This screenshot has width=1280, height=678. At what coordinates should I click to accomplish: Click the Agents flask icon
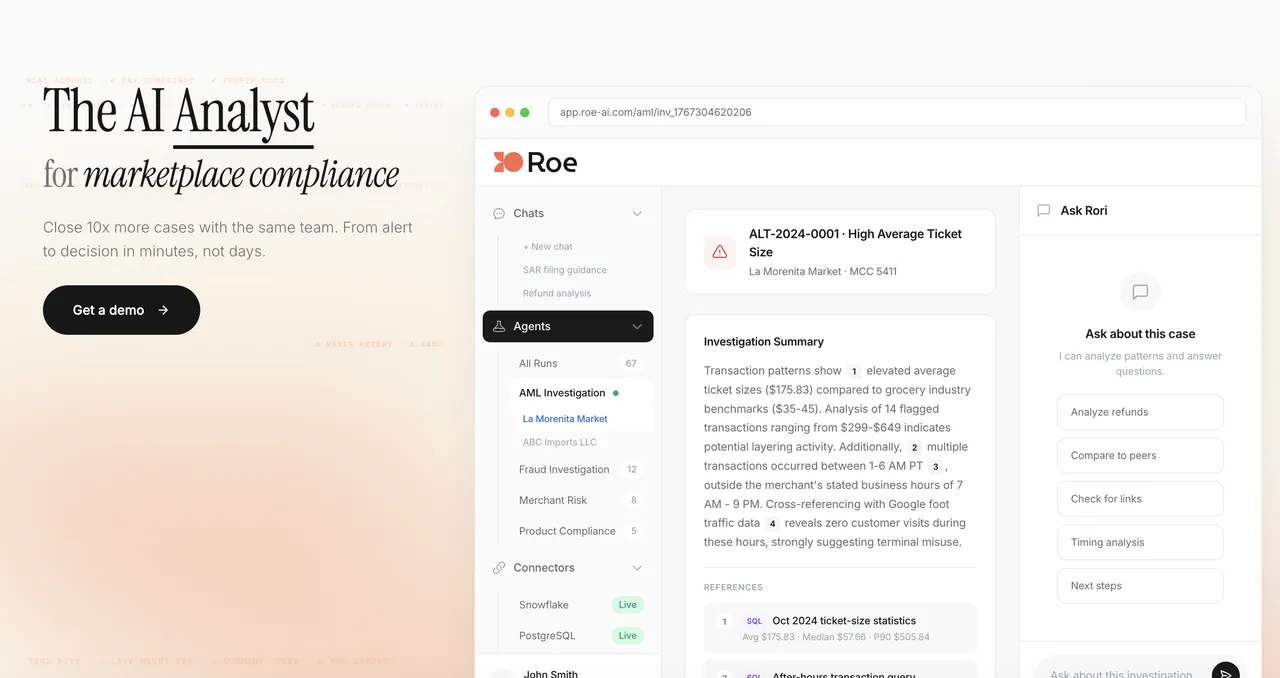click(499, 326)
